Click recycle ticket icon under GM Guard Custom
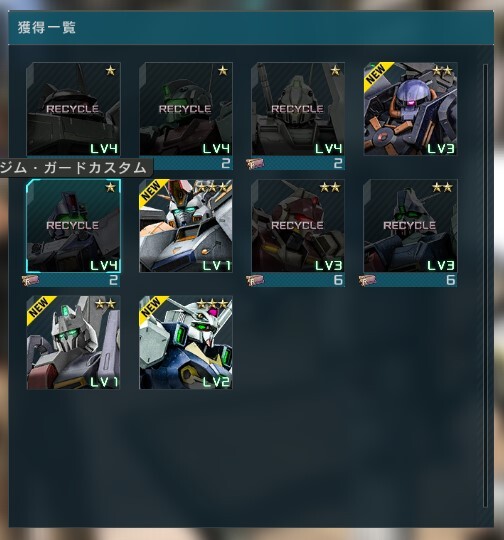Viewport: 504px width, 540px height. (x=30, y=280)
